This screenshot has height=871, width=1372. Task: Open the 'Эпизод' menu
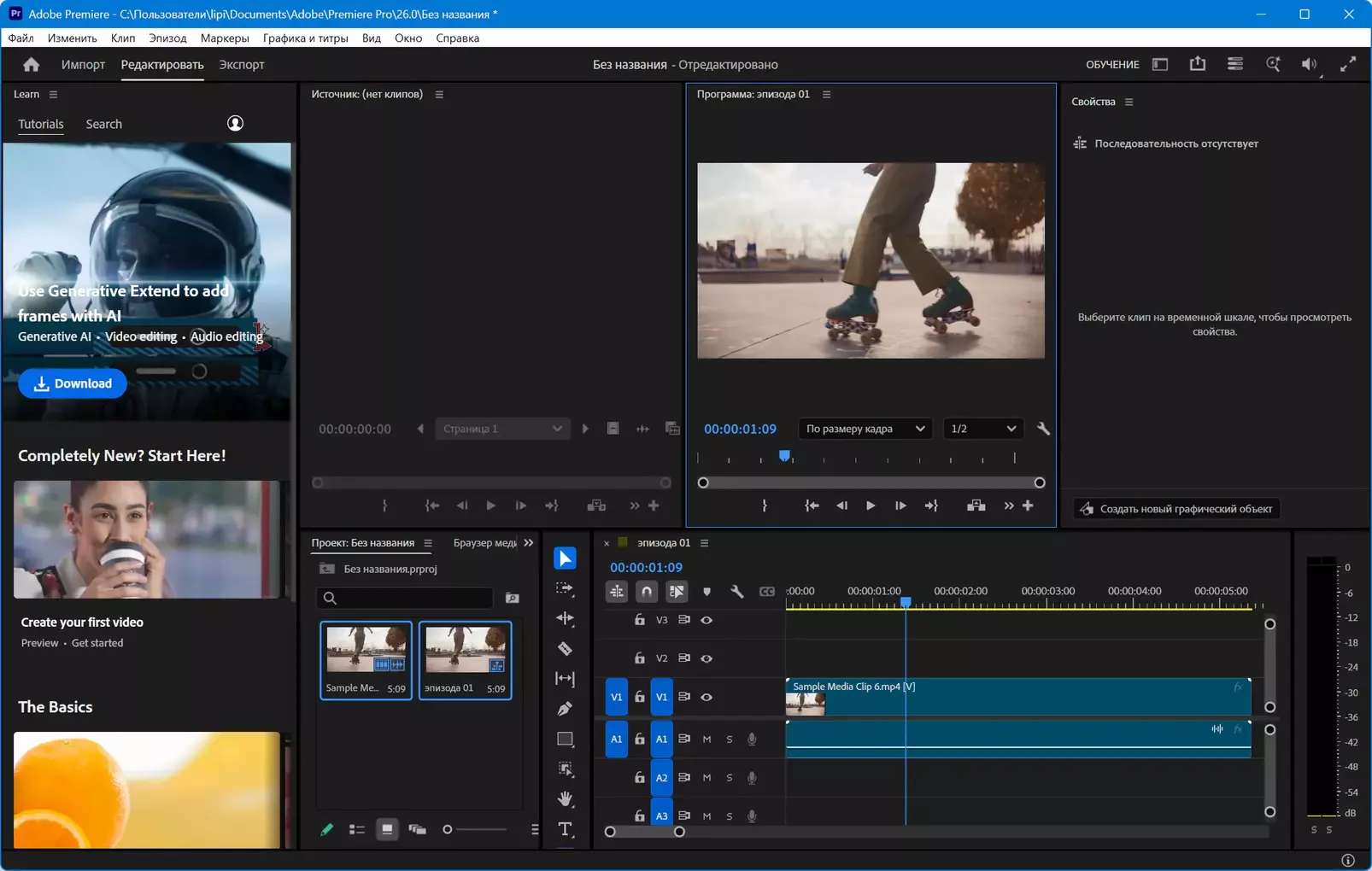pos(167,38)
